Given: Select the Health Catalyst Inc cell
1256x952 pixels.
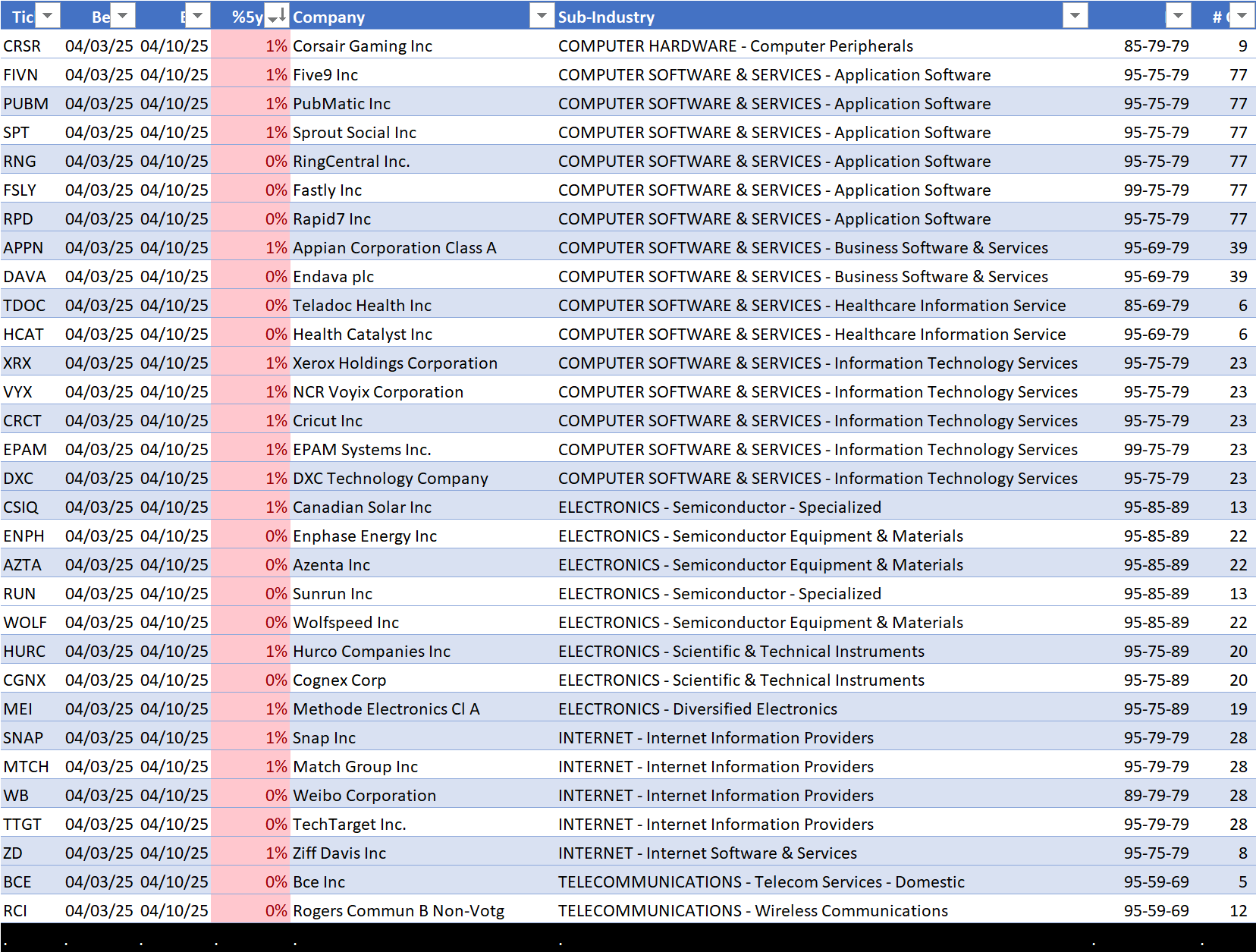Looking at the screenshot, I should [x=422, y=335].
